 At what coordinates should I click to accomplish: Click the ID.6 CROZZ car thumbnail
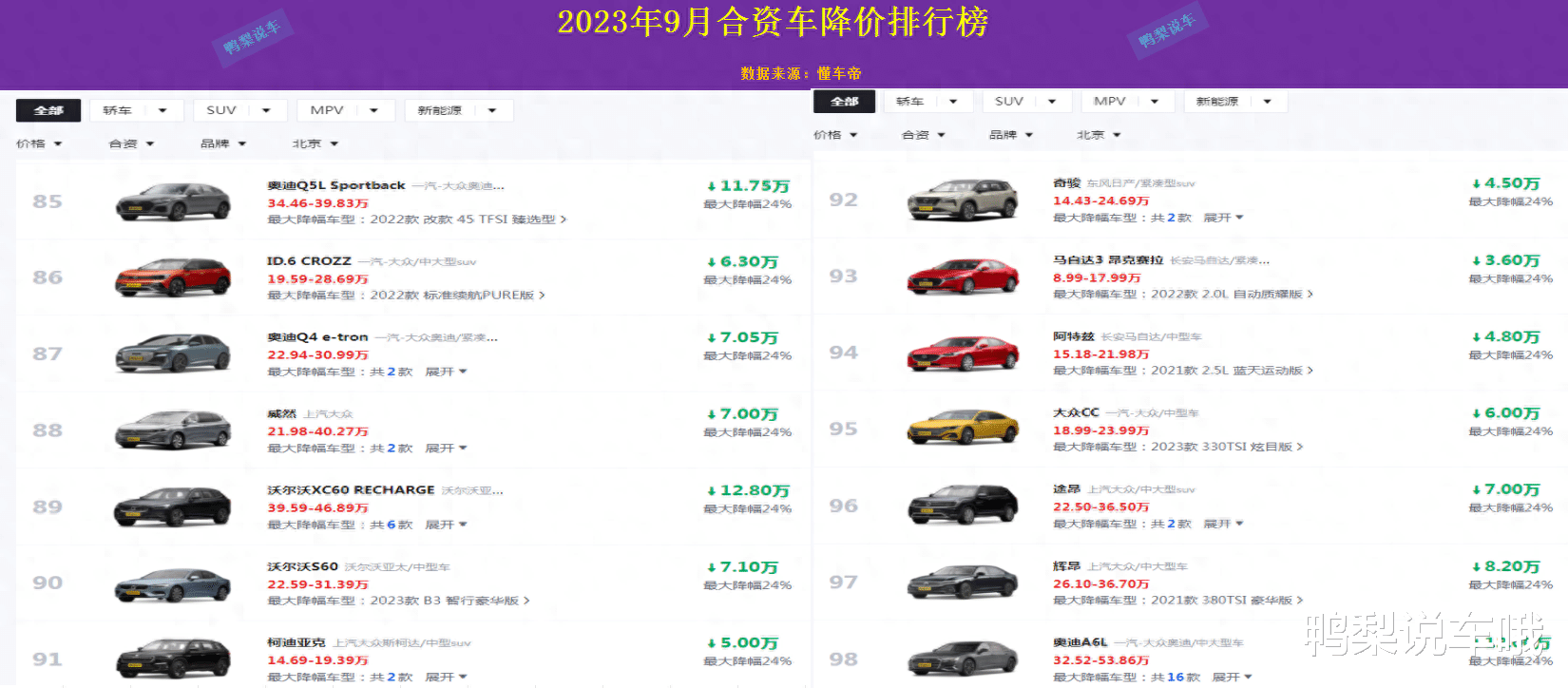pyautogui.click(x=173, y=277)
